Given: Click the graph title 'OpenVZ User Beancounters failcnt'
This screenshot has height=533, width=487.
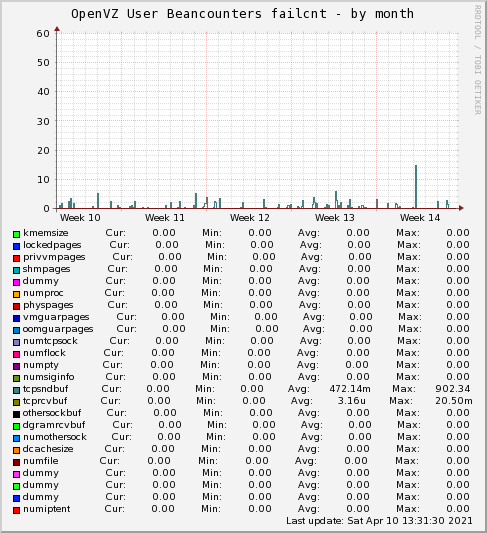Looking at the screenshot, I should 199,14.
